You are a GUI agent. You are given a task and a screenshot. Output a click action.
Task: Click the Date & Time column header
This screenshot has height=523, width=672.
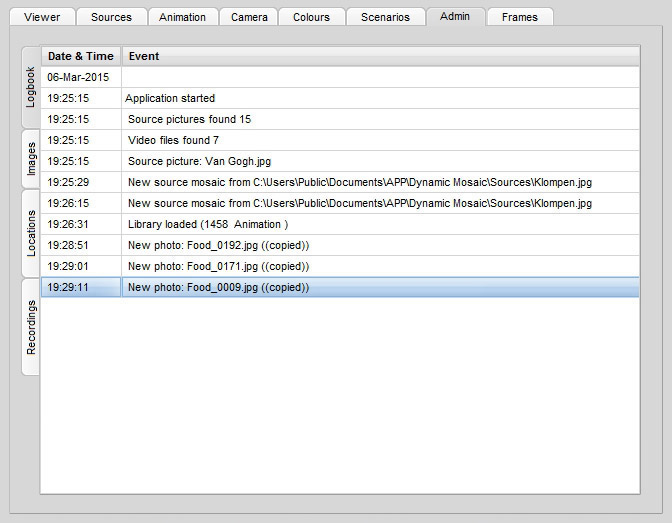82,56
